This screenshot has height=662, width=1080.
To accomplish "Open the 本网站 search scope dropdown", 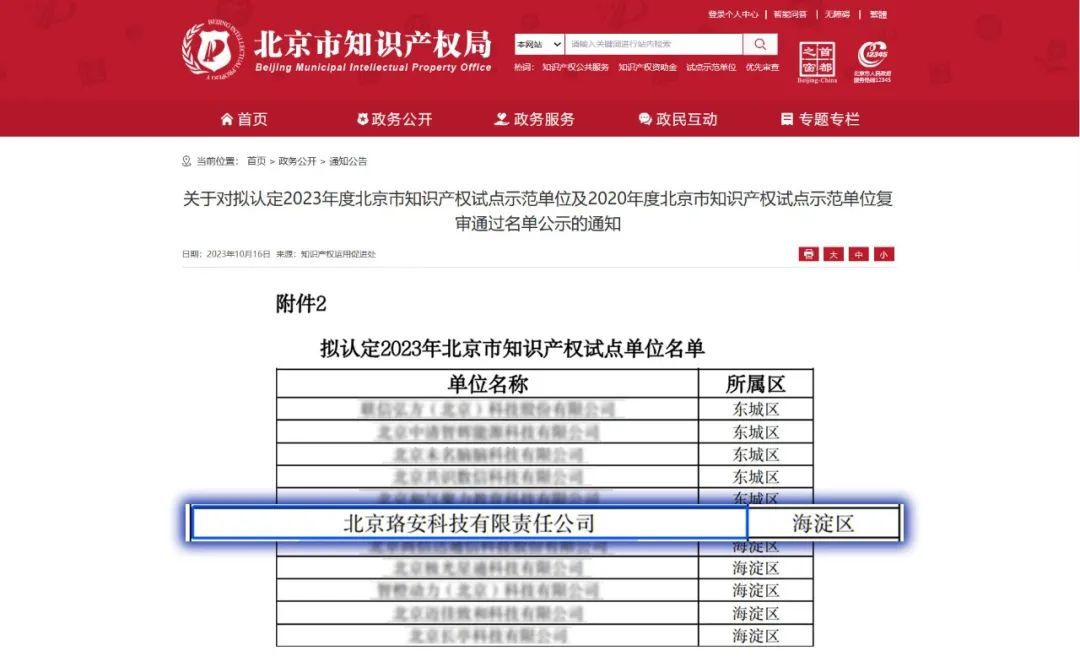I will 539,44.
